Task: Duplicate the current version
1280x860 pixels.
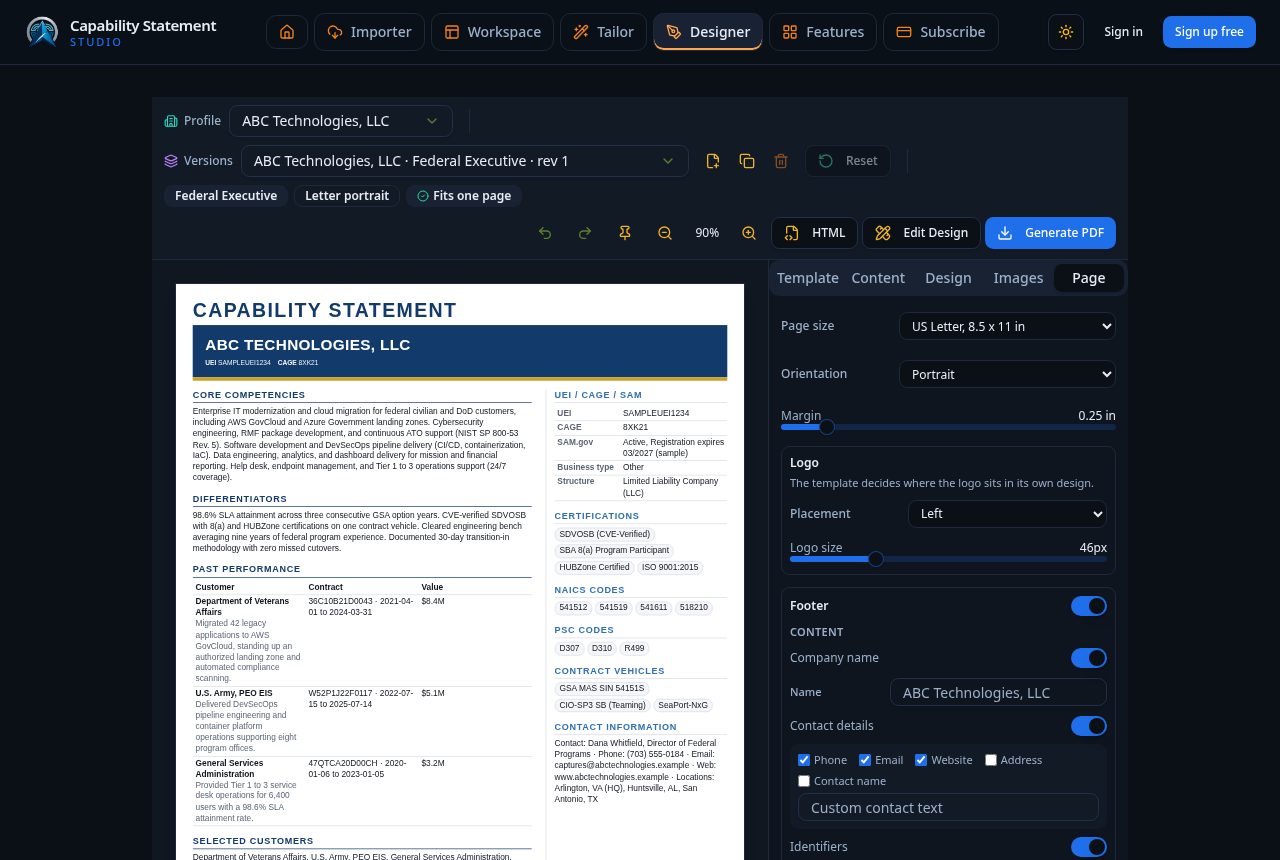Action: point(747,161)
